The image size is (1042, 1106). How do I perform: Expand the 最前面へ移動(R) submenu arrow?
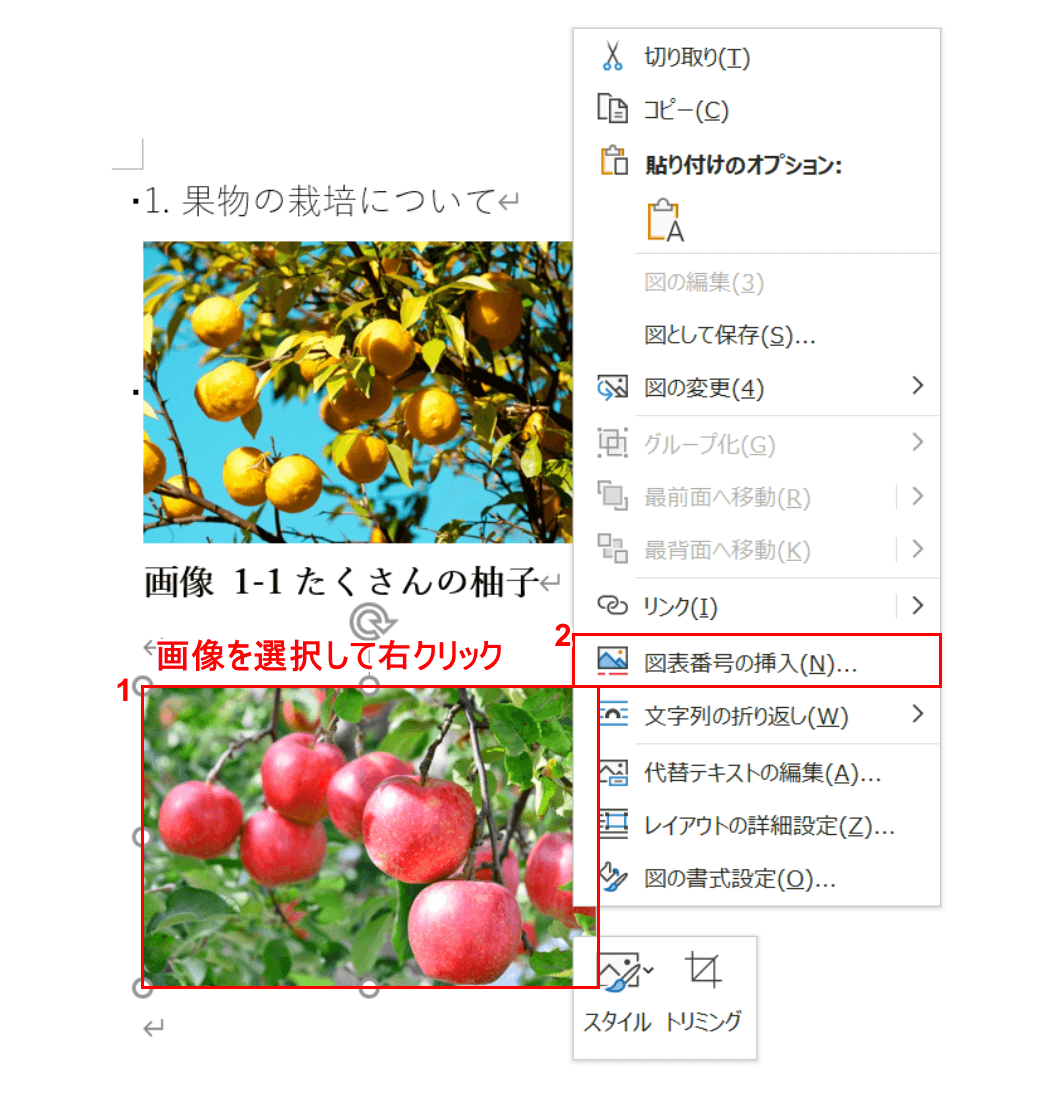point(917,496)
